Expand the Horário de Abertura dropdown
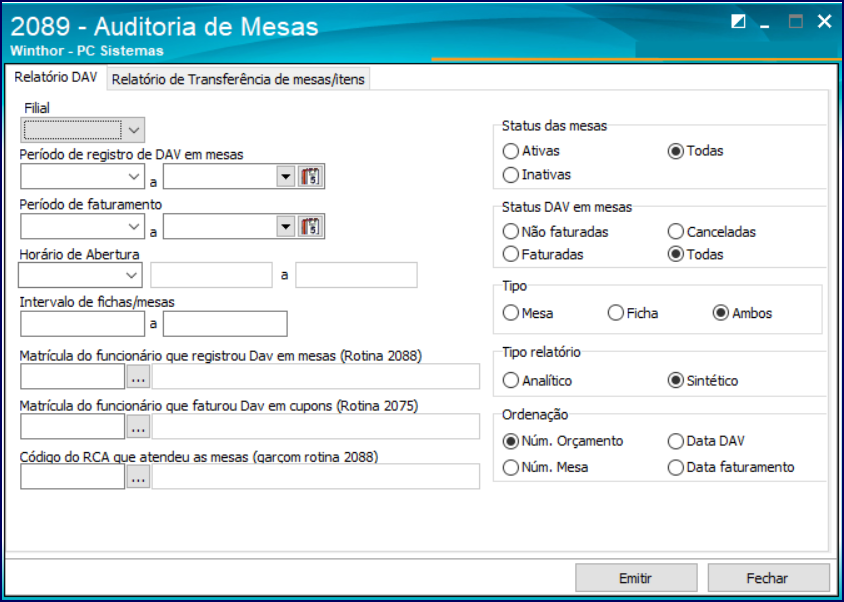Image resolution: width=844 pixels, height=602 pixels. (131, 275)
